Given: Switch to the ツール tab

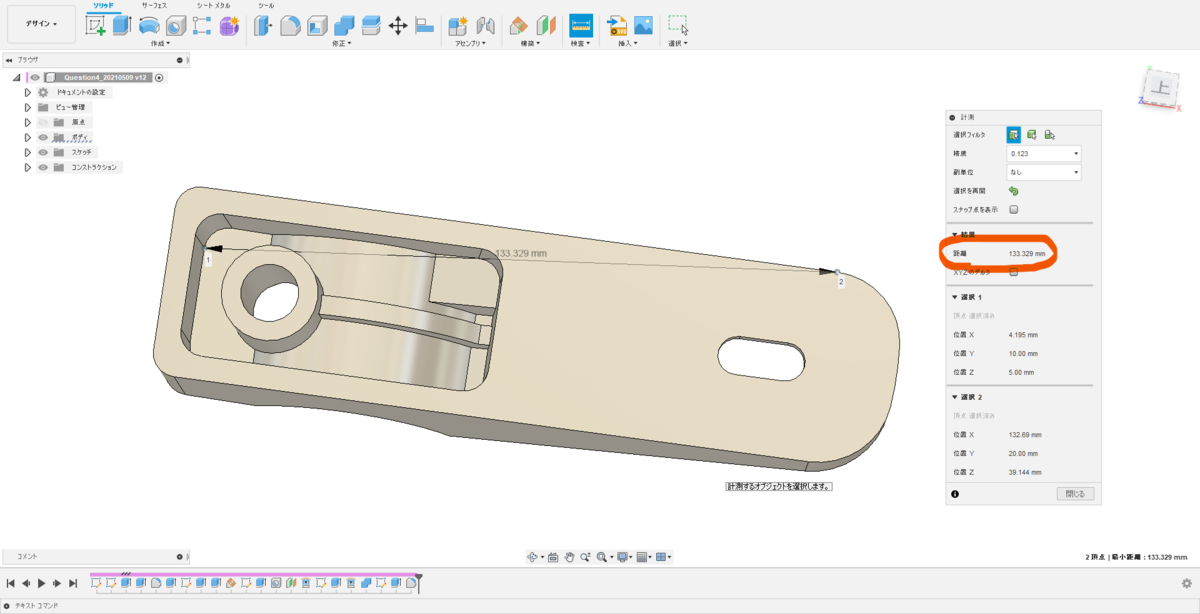Looking at the screenshot, I should click(x=266, y=5).
